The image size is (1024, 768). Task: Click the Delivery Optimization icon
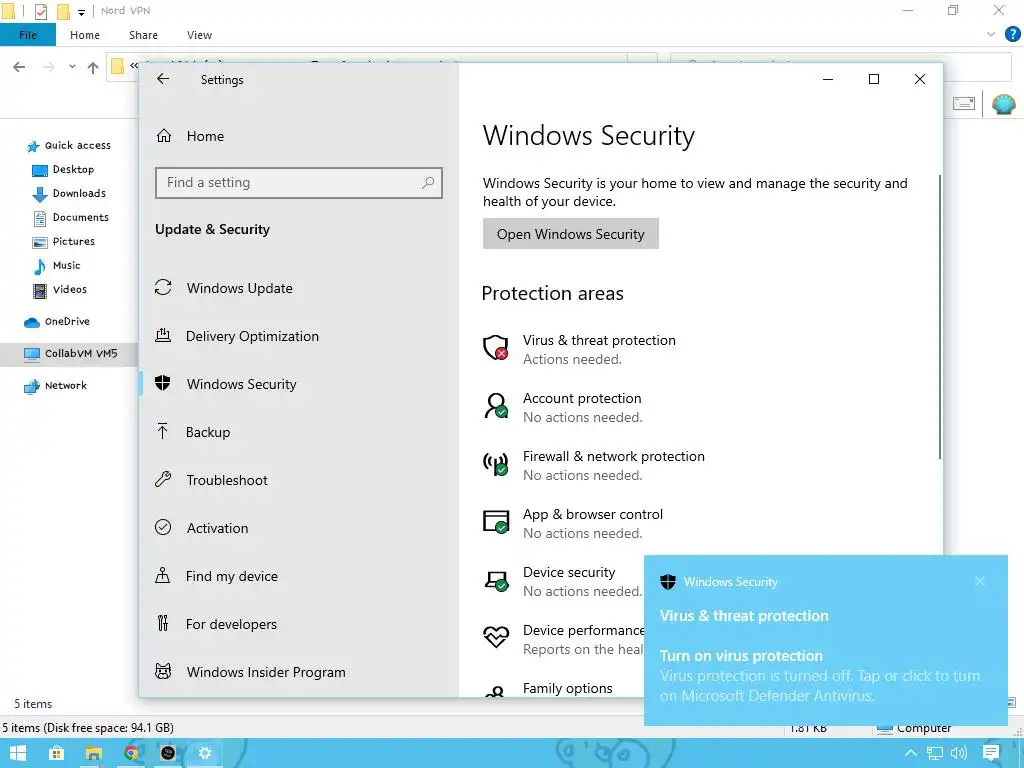[163, 336]
